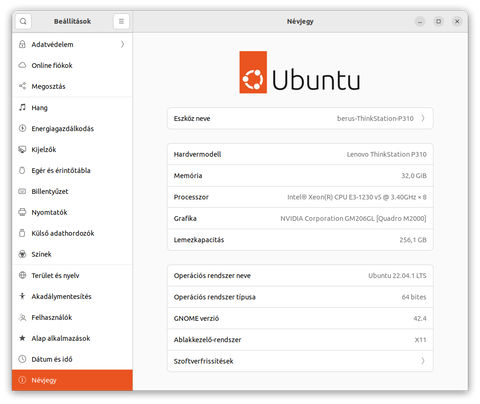Screen dimensions: 480x404
Task: Choose Külső adathordozók in the sidebar
Action: 72,233
